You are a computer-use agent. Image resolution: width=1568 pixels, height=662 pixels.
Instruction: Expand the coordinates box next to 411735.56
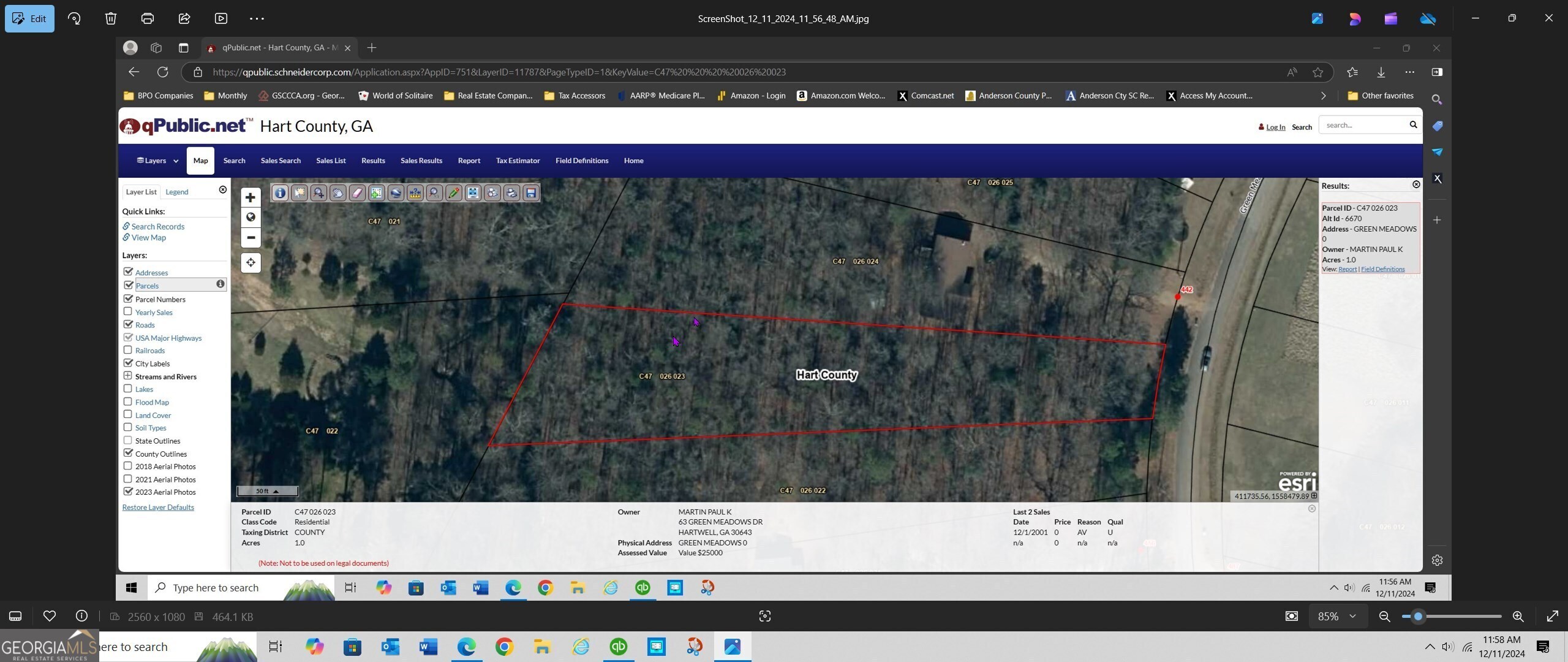(x=1314, y=496)
